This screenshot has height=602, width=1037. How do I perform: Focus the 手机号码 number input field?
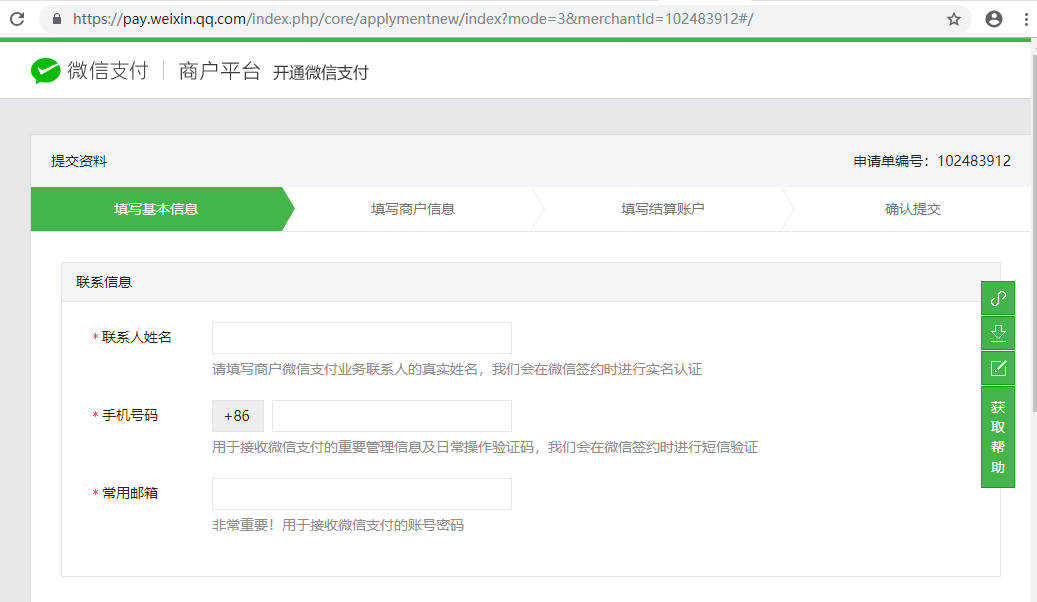(x=392, y=416)
